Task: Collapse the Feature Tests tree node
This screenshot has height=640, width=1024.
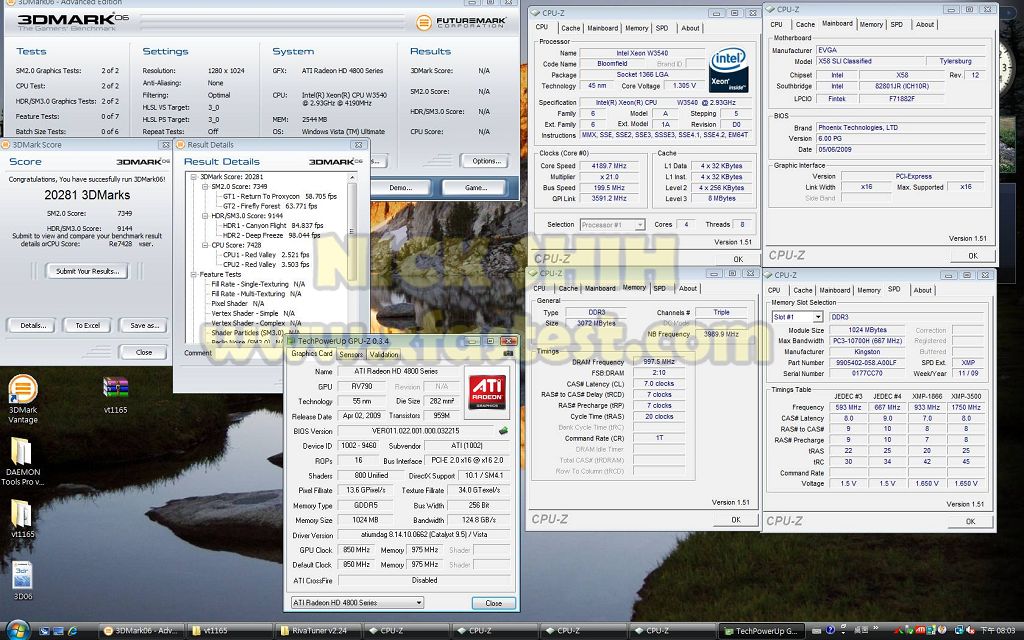Action: coord(192,274)
